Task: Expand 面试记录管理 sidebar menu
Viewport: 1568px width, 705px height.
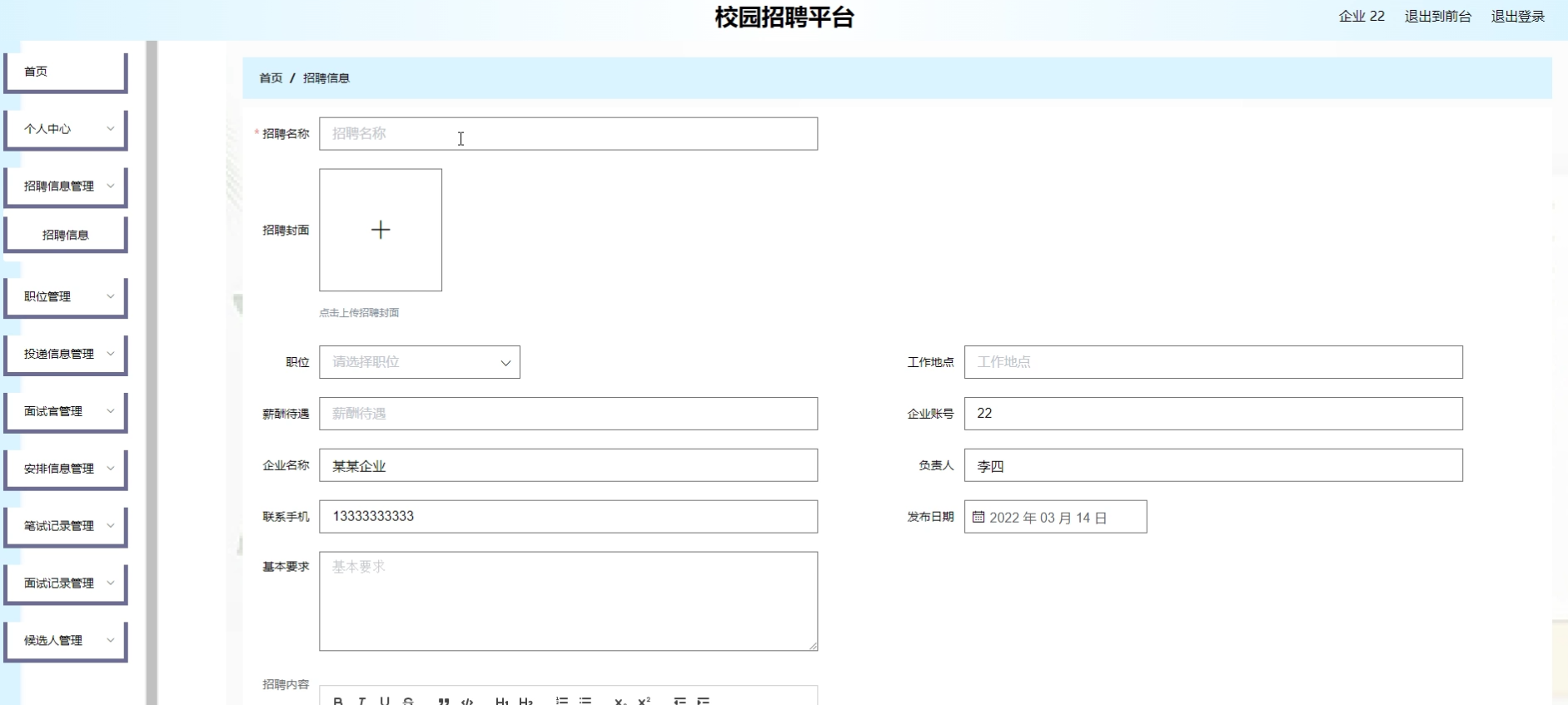Action: 66,584
